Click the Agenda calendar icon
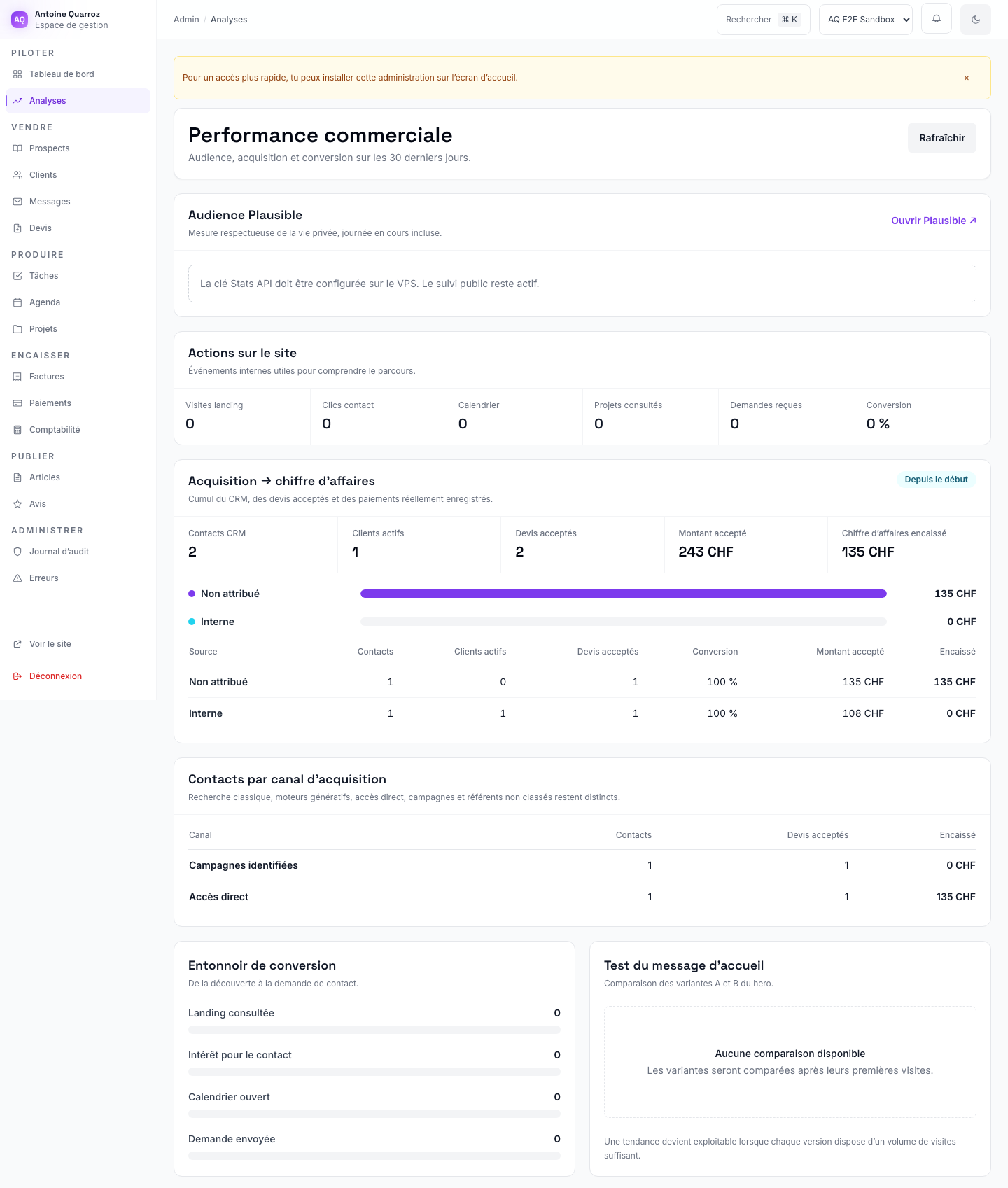1008x1188 pixels. [17, 302]
